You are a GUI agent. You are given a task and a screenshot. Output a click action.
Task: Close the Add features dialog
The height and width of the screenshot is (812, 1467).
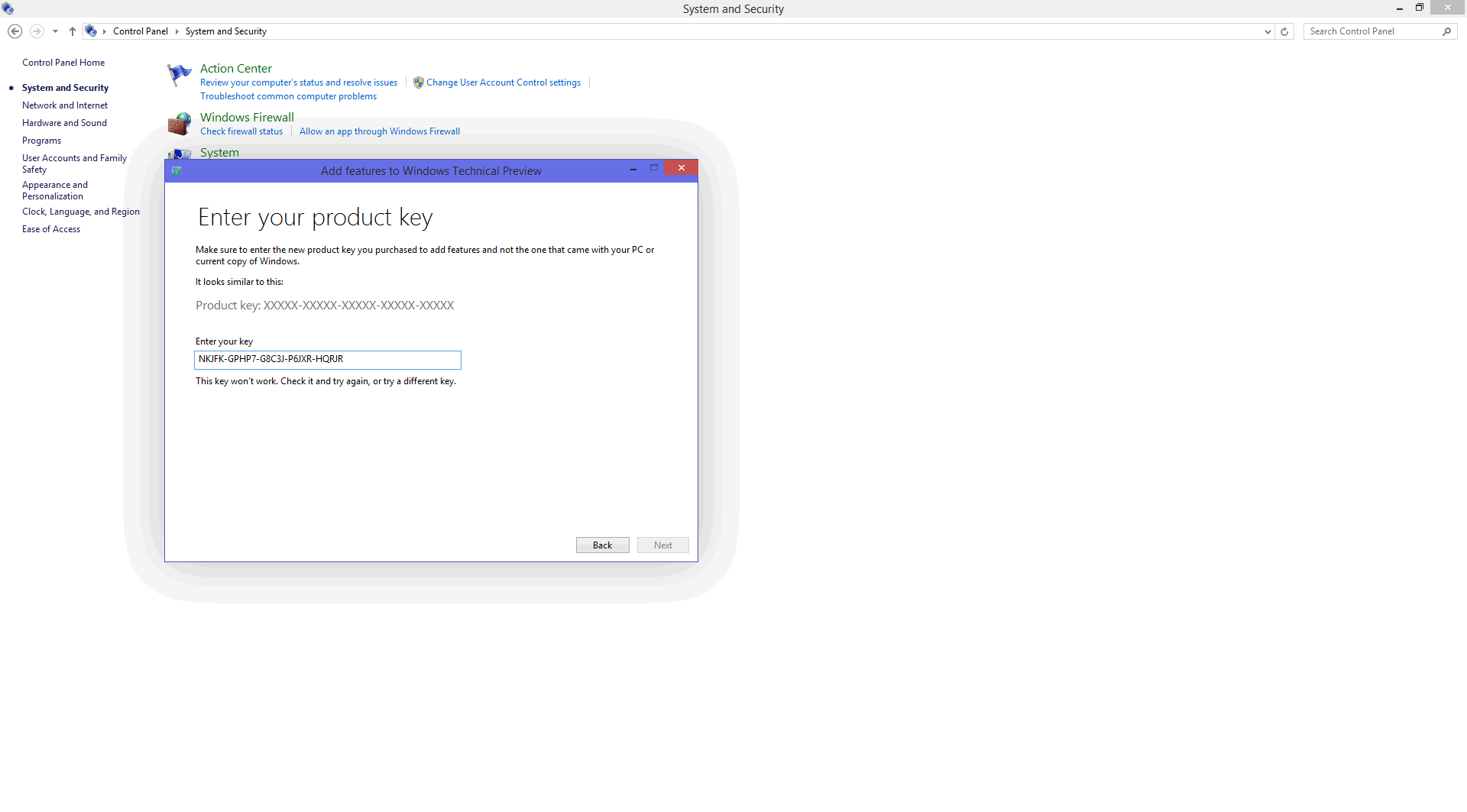pos(681,168)
